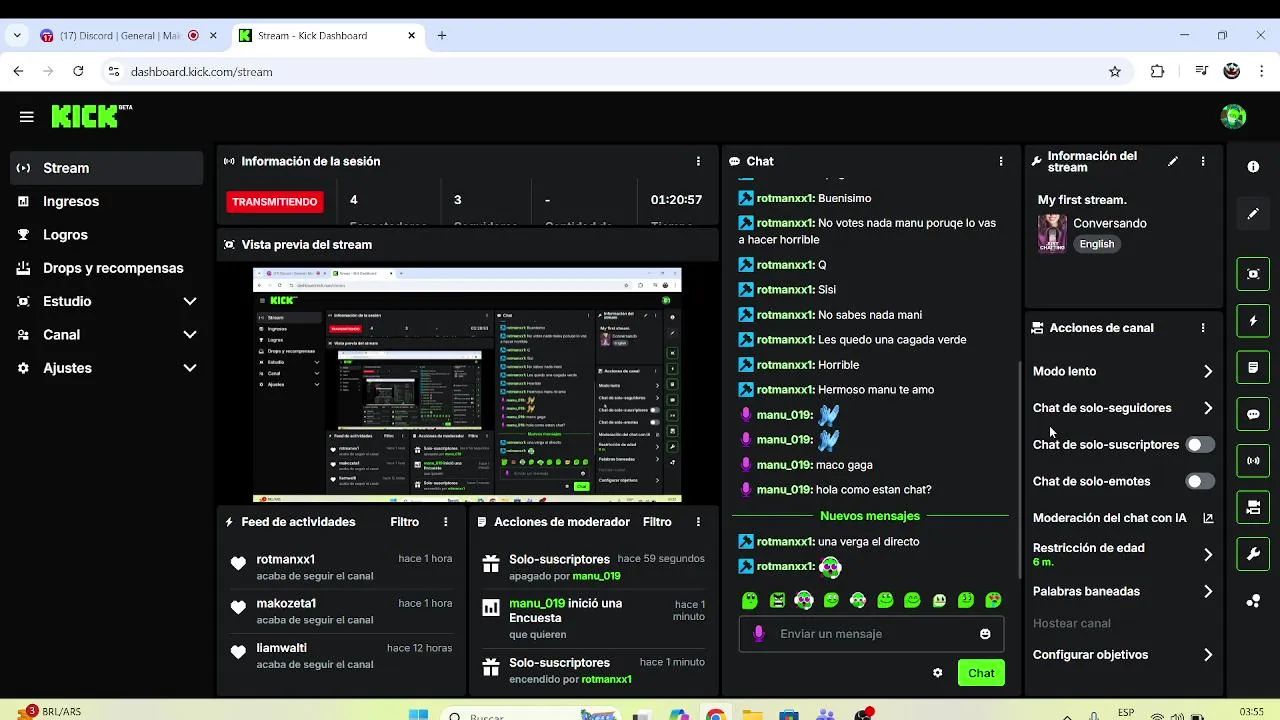Go to Ingresos in the sidebar
The height and width of the screenshot is (720, 1280).
[106, 201]
